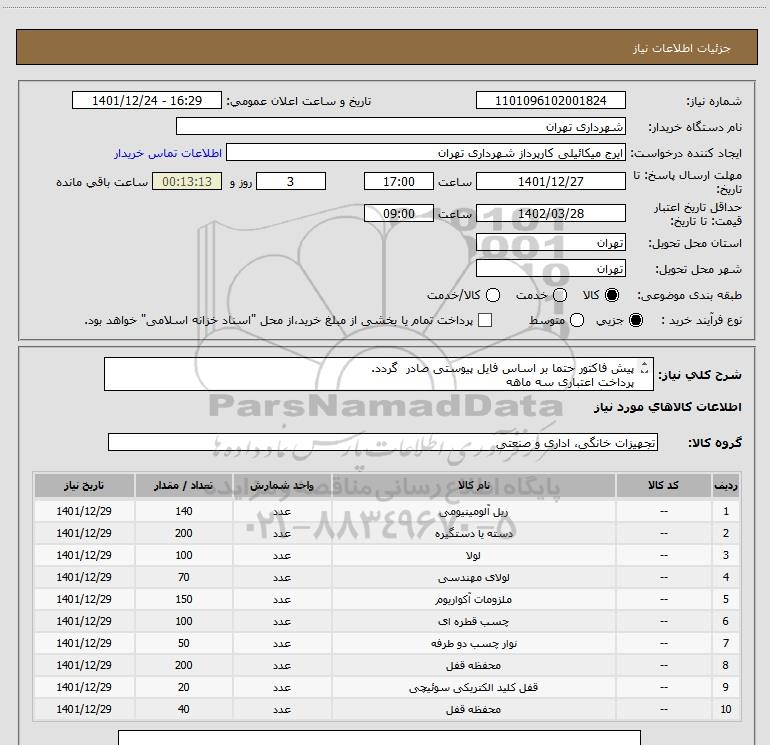
Task: Click the کد کالا column header
Action: tap(663, 486)
